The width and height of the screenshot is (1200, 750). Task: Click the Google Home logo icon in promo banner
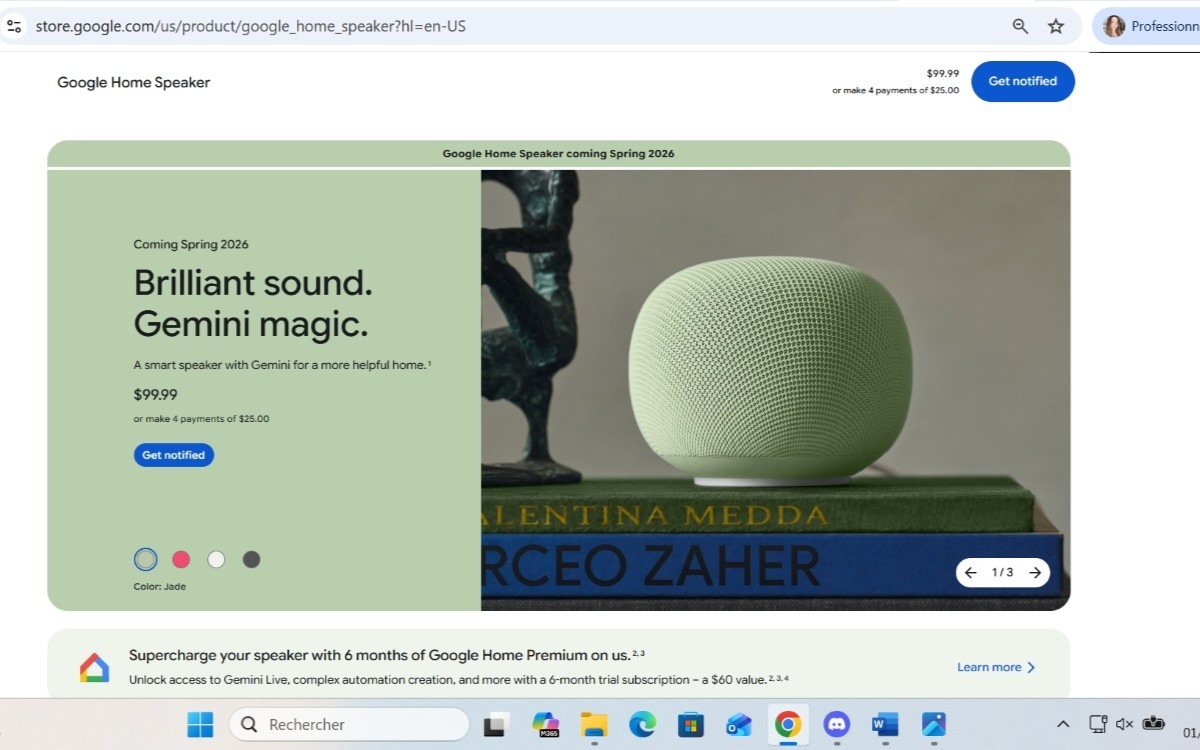(94, 667)
